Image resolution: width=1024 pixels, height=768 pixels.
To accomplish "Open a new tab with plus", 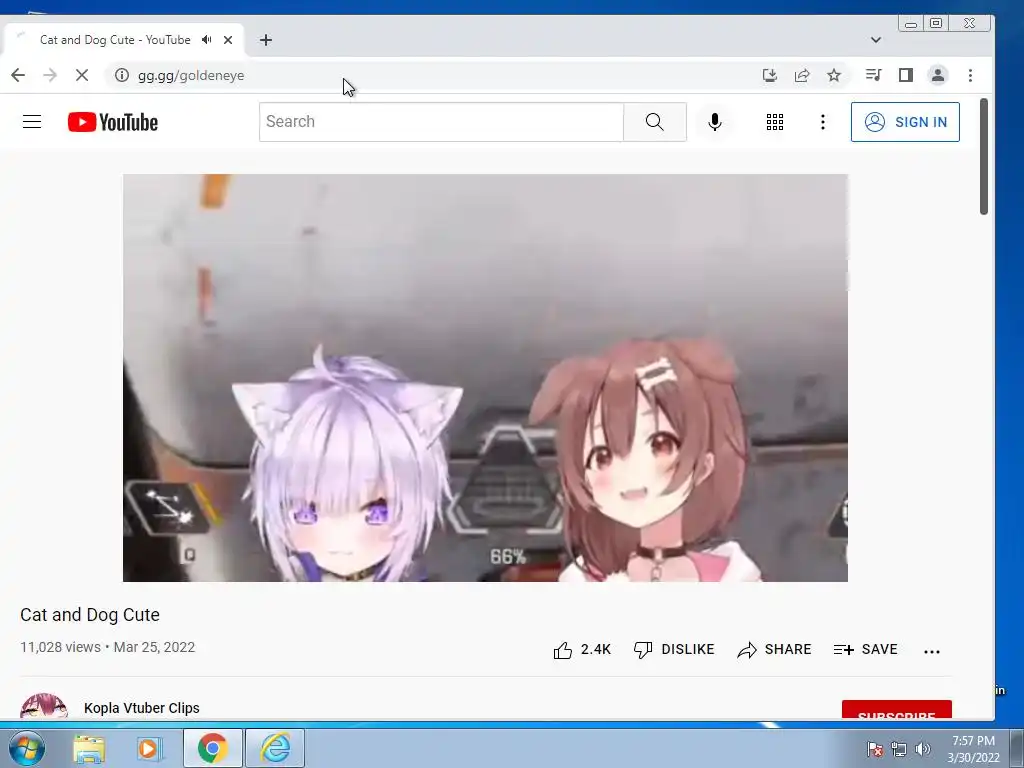I will (266, 40).
